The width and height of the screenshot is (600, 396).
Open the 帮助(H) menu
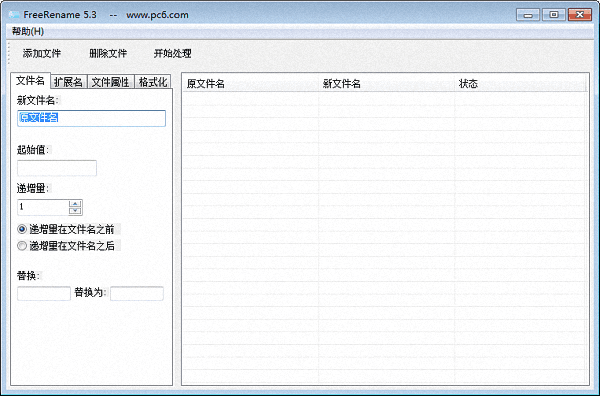pos(28,31)
